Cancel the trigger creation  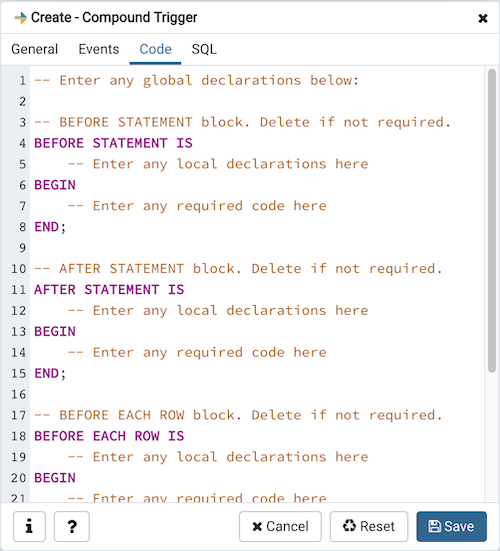[x=280, y=526]
